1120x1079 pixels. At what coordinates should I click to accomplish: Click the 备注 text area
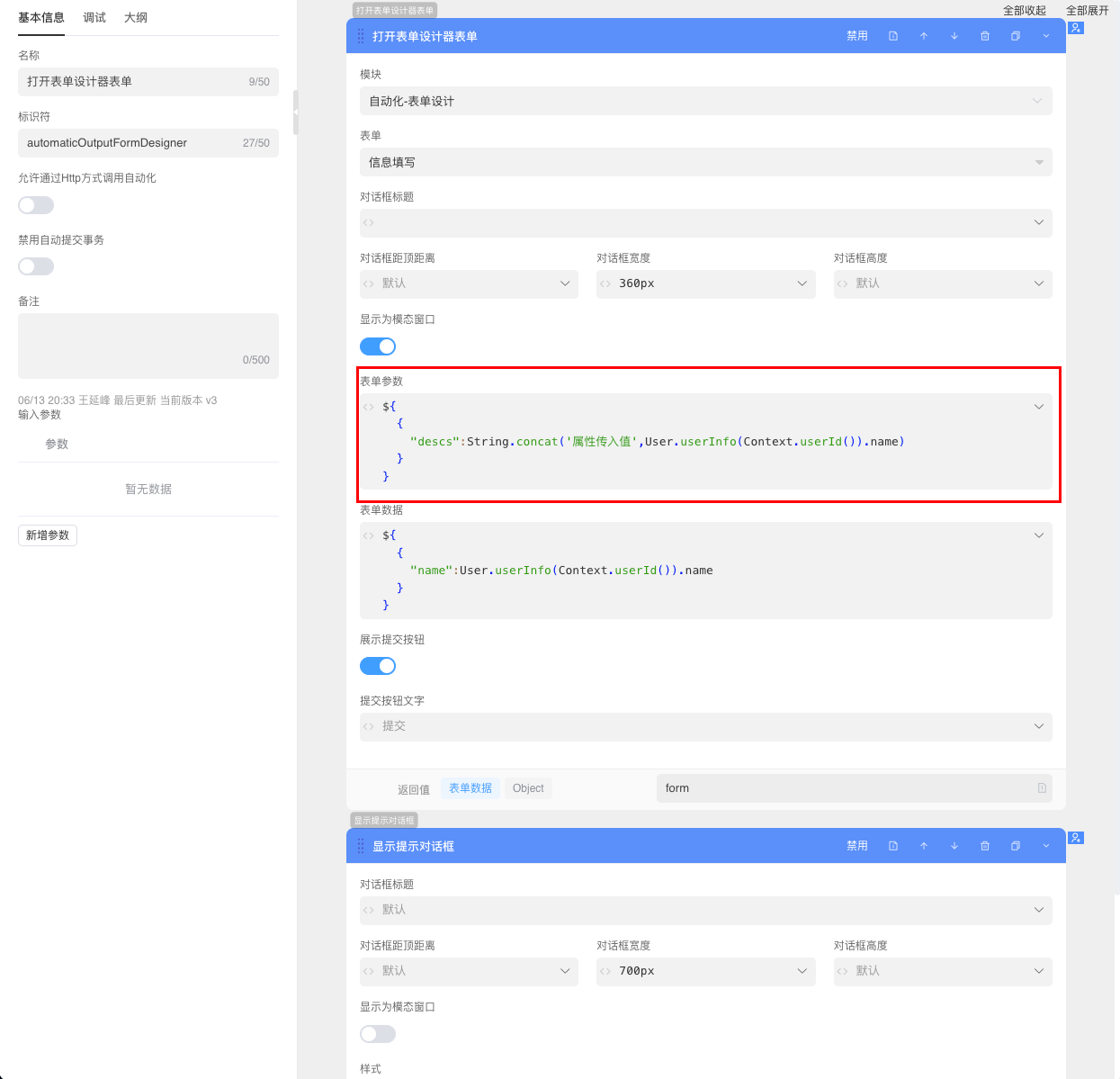point(148,346)
